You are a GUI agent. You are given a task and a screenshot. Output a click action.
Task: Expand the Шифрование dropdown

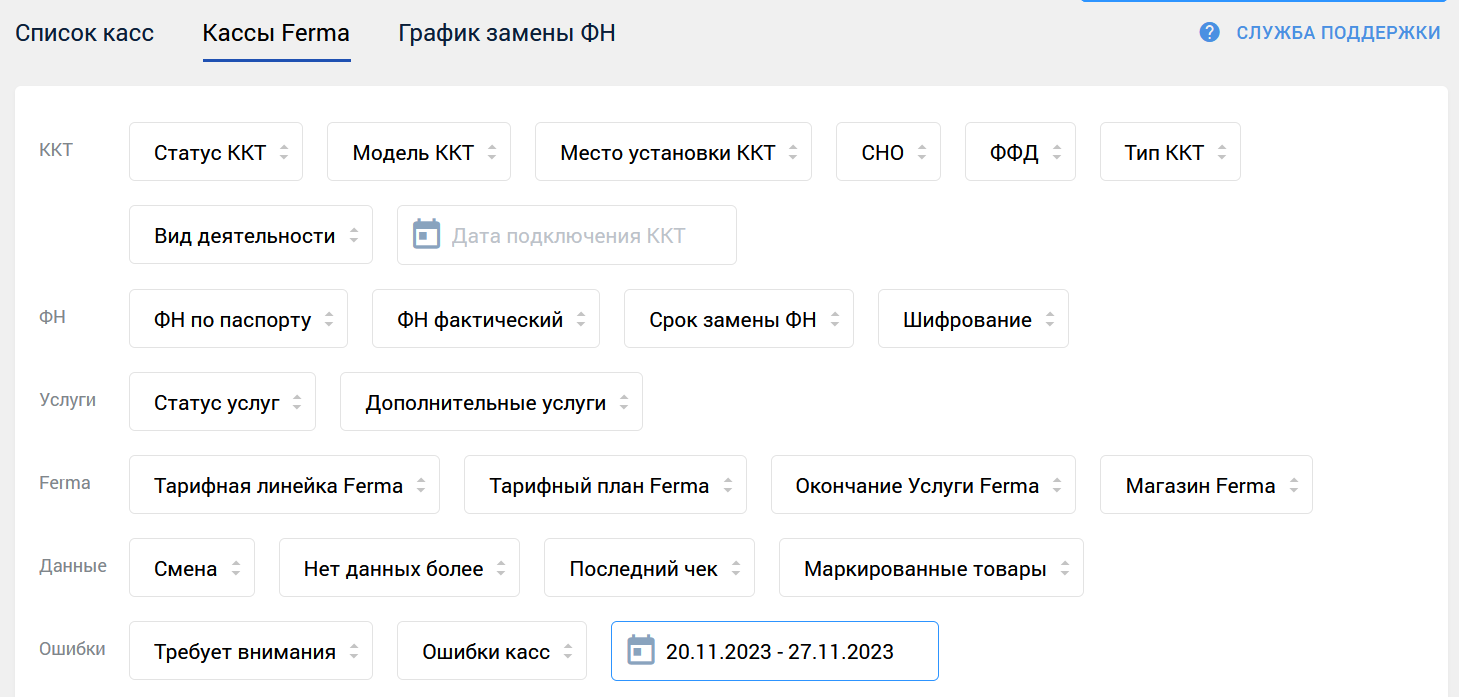click(x=973, y=319)
